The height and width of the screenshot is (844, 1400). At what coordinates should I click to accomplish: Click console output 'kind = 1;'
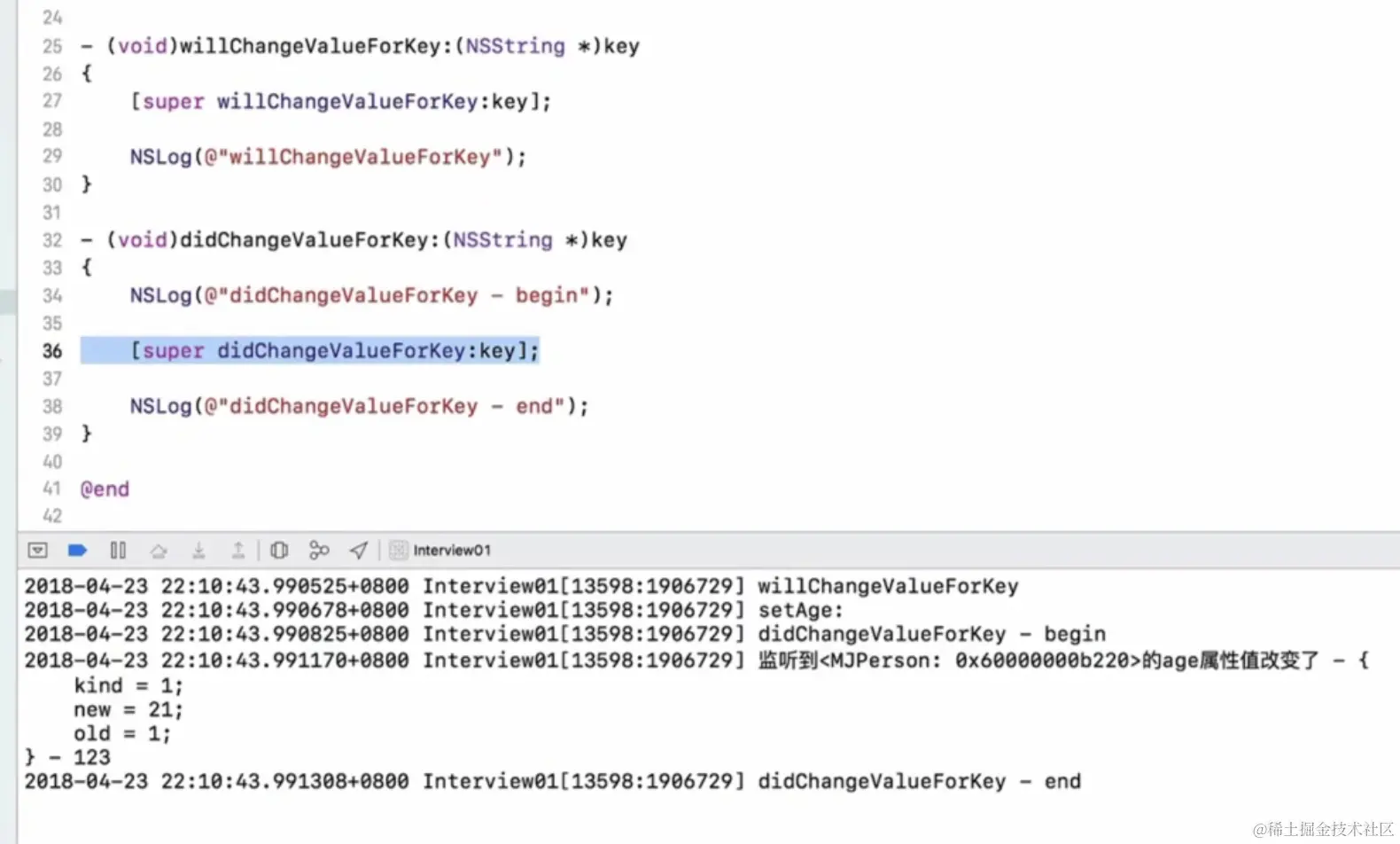128,685
